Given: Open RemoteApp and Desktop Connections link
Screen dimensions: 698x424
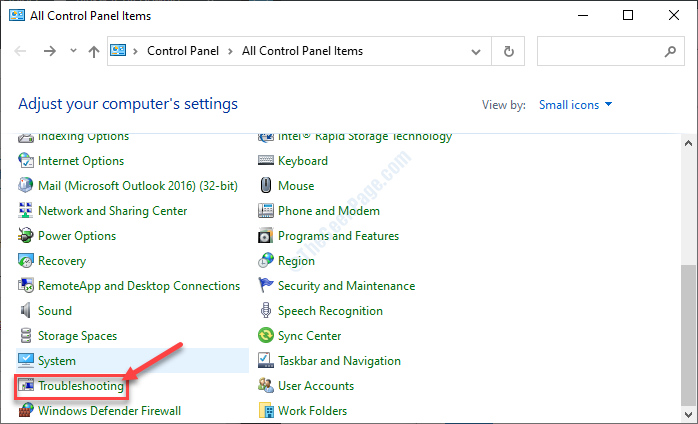Looking at the screenshot, I should tap(139, 286).
